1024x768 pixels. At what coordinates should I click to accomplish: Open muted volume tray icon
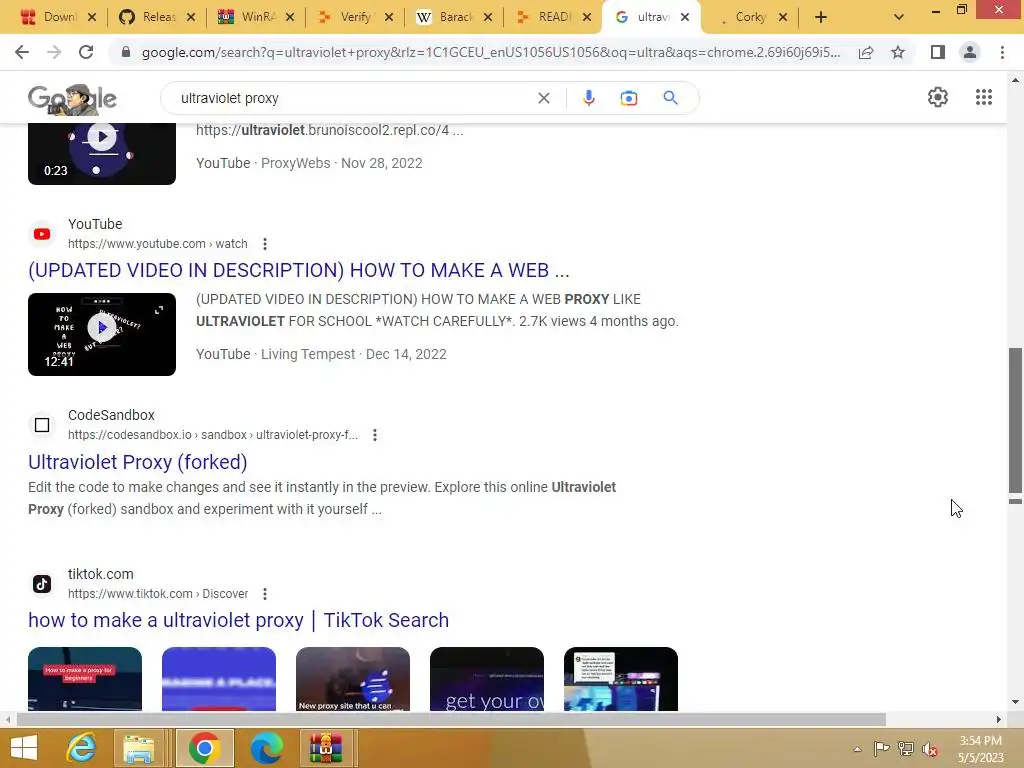coord(930,749)
